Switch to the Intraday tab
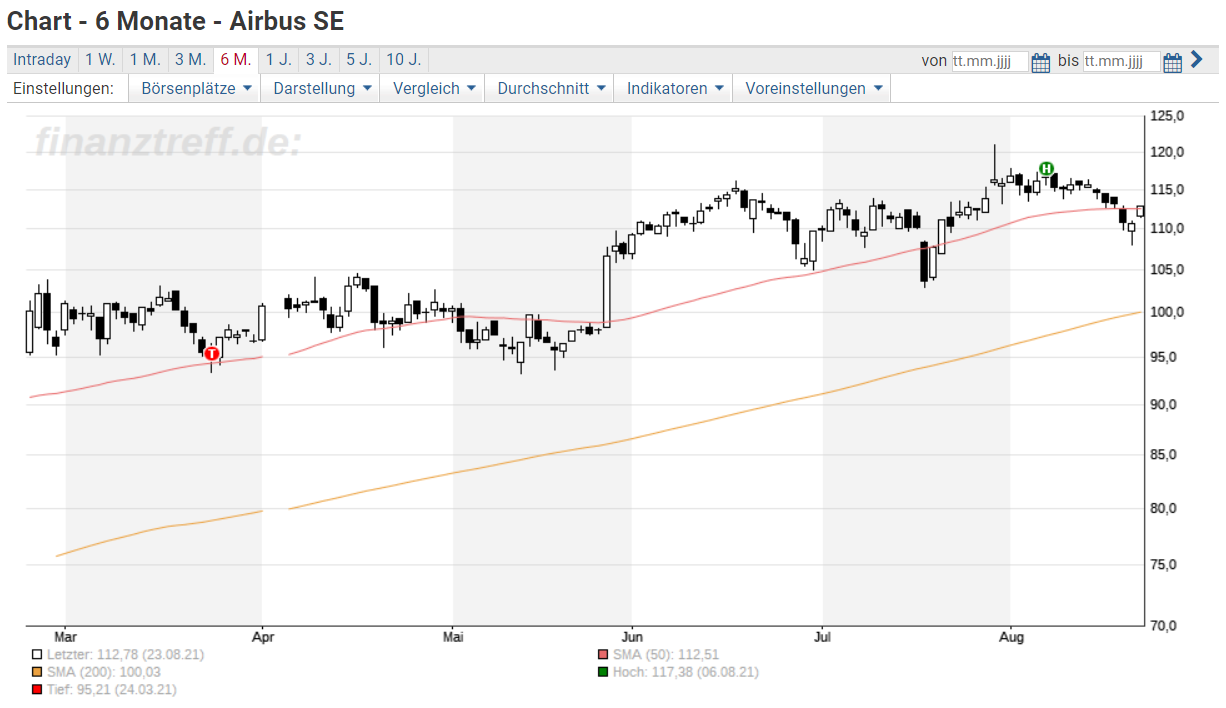Viewport: 1226px width, 708px height. 42,60
